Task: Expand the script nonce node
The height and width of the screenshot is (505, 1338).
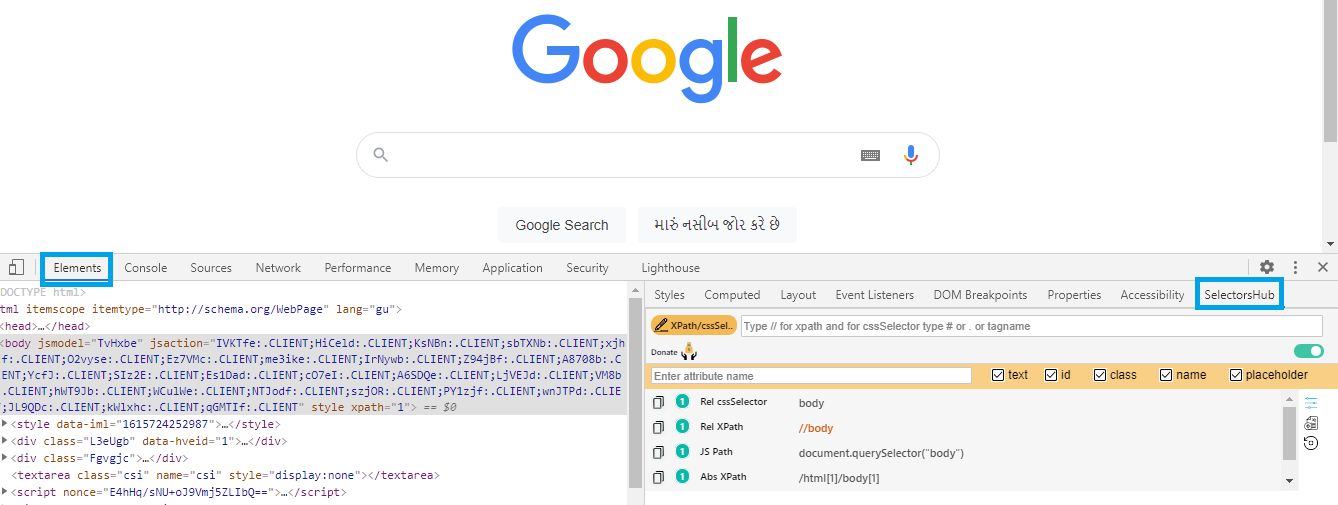Action: tap(5, 492)
